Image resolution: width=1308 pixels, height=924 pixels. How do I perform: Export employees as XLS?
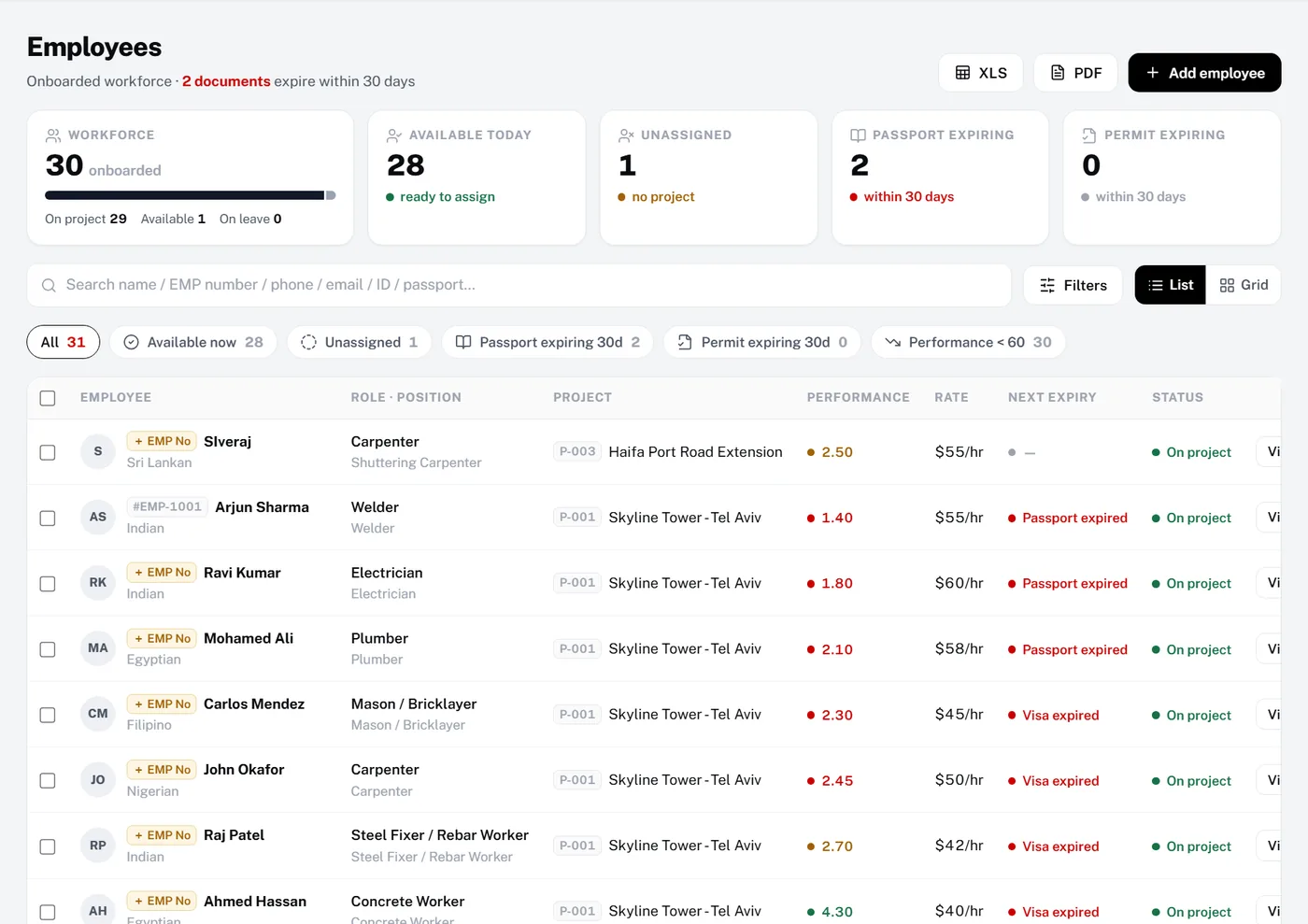tap(980, 73)
